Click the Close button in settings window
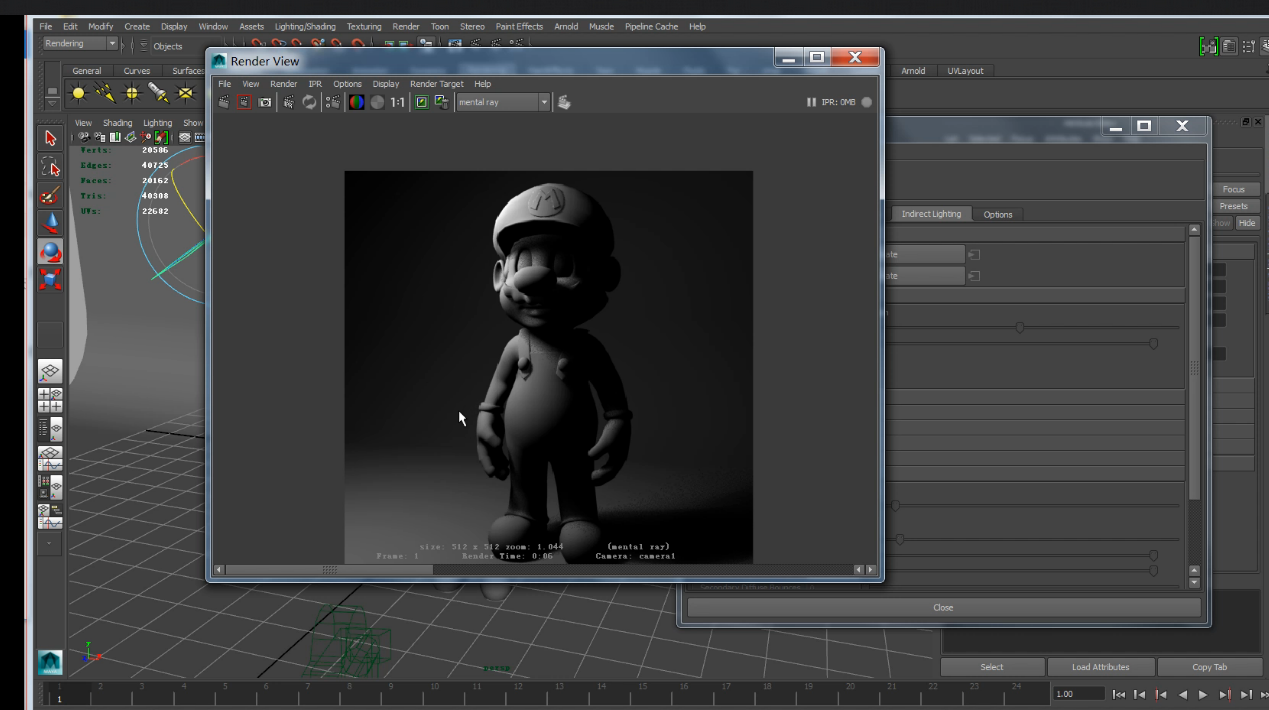Image resolution: width=1269 pixels, height=710 pixels. (x=943, y=607)
